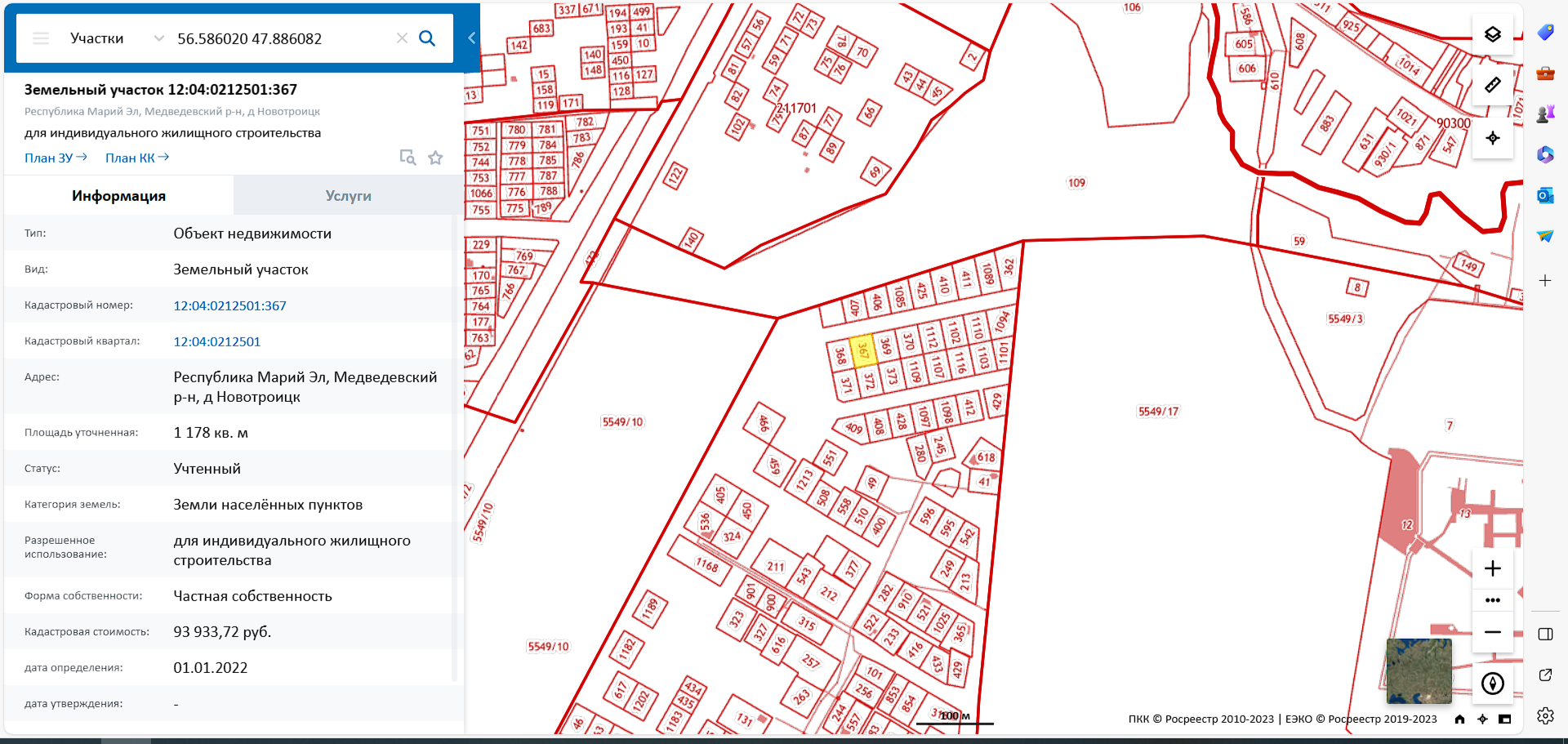The image size is (1568, 744).
Task: Click the cadastral value "93 933,72 руб."
Action: [222, 632]
